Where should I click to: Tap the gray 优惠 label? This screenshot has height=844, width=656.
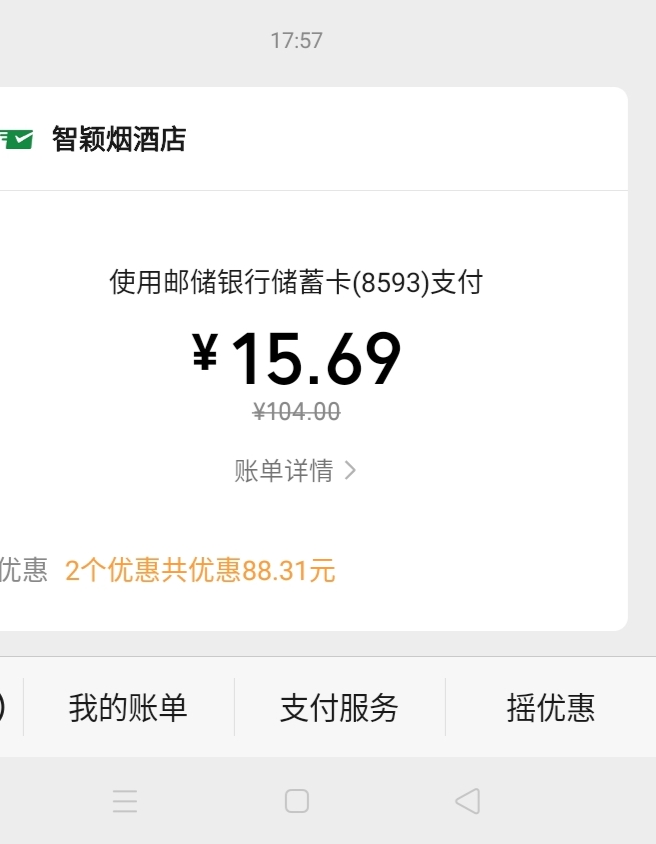[22, 571]
